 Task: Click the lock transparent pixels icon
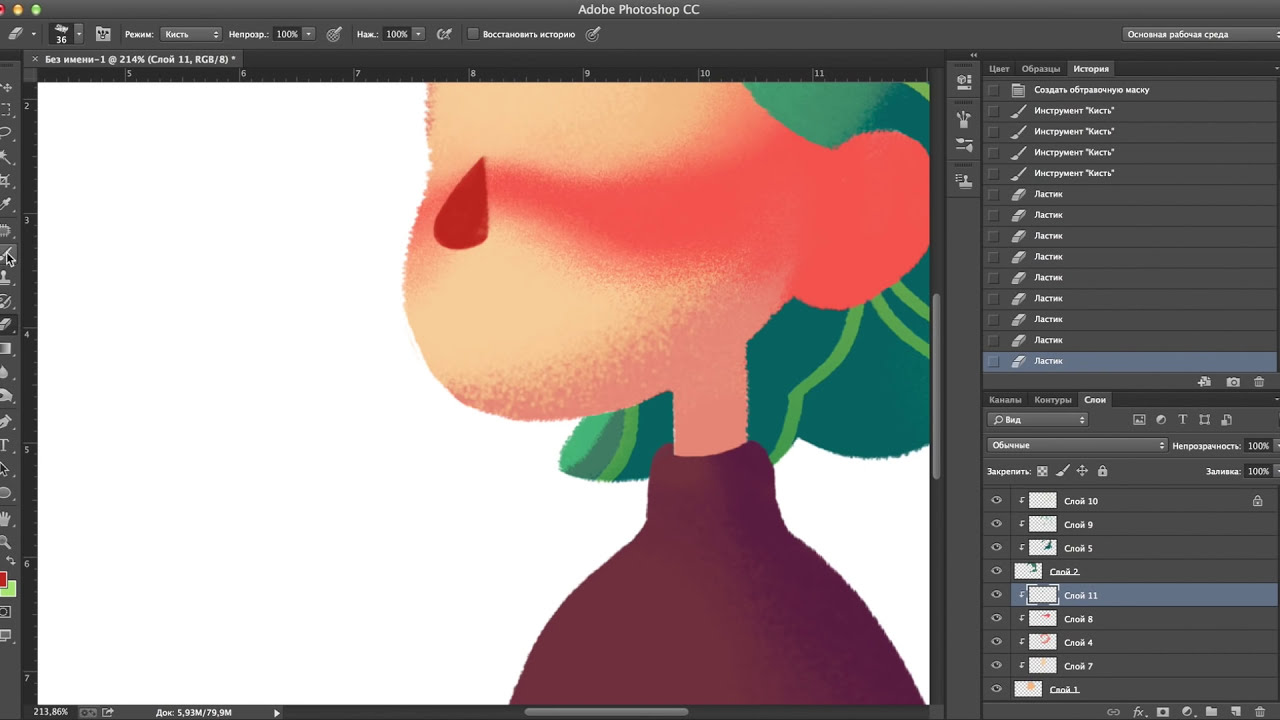1042,471
